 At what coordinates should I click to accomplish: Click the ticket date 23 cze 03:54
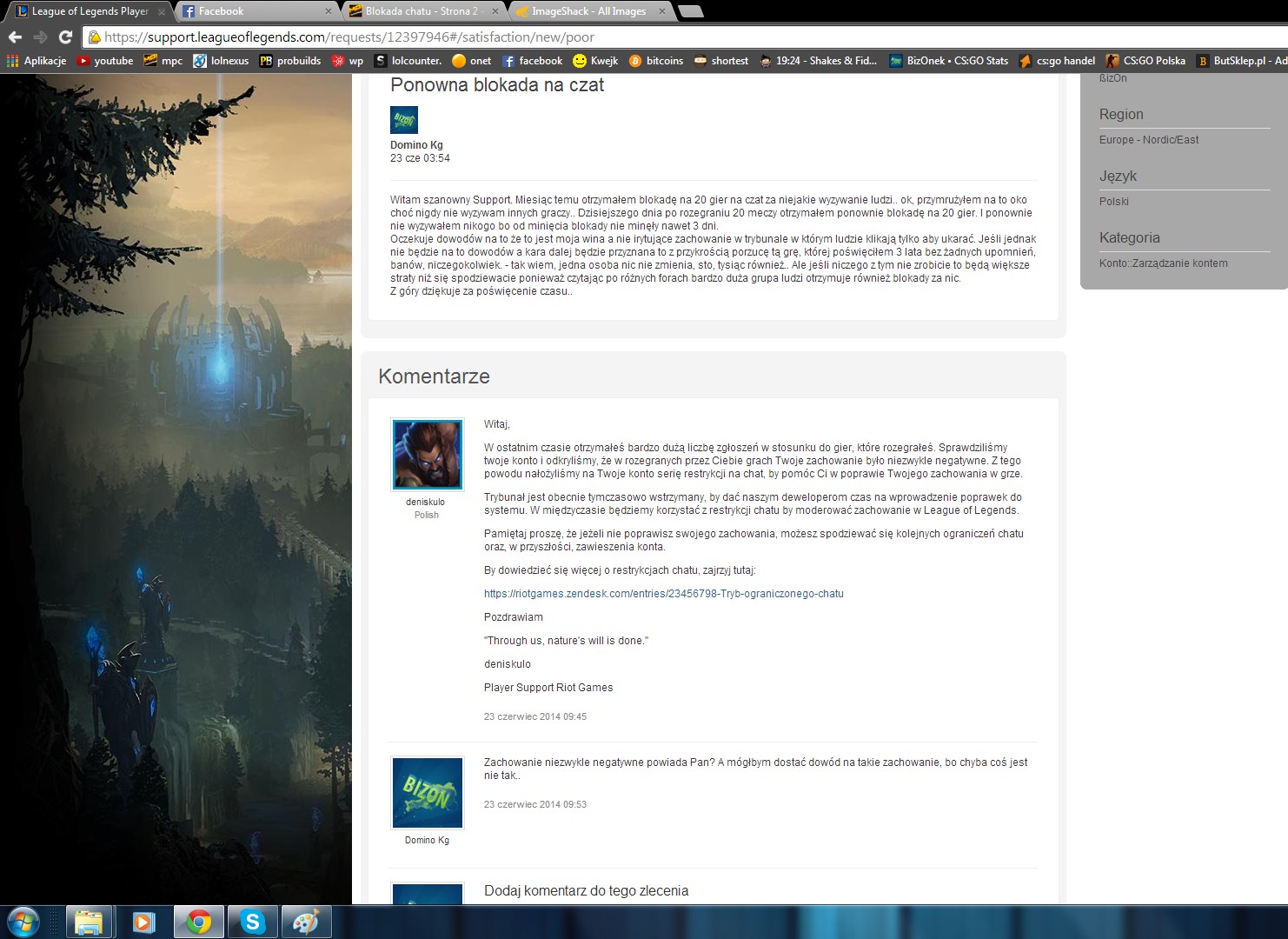[x=420, y=158]
